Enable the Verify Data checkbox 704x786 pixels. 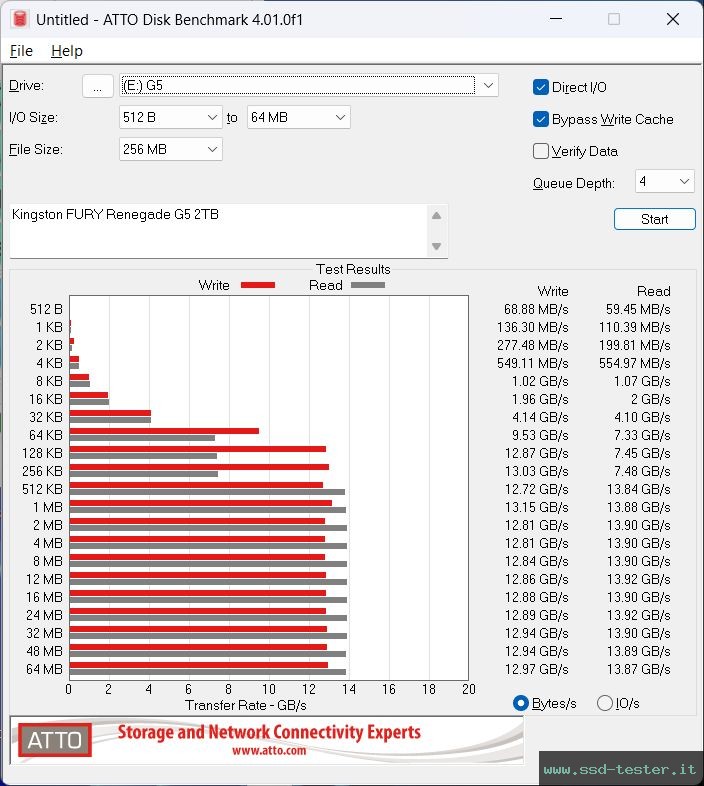541,151
